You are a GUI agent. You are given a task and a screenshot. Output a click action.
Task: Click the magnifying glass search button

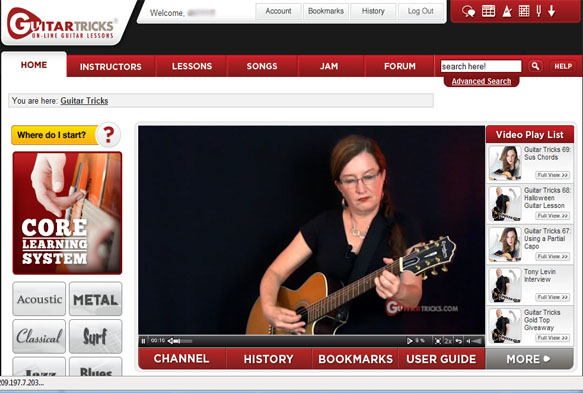pyautogui.click(x=535, y=66)
